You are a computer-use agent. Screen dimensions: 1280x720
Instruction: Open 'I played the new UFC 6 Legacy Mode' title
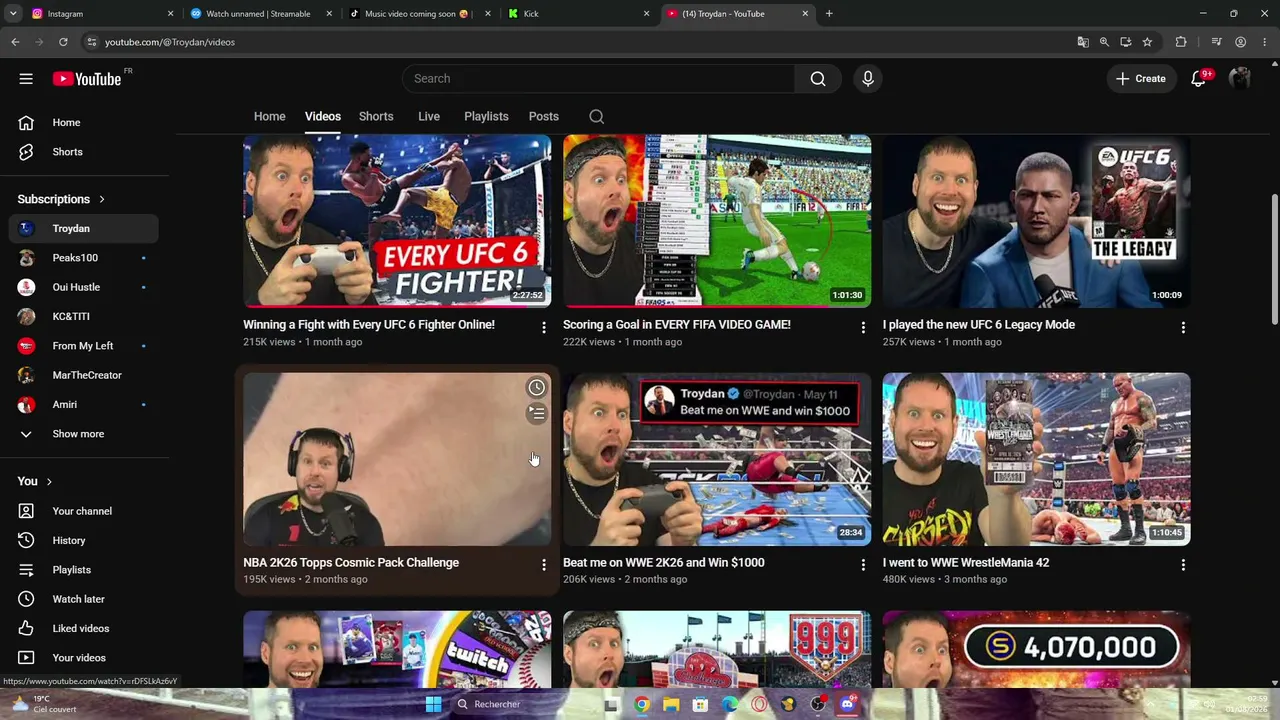tap(979, 325)
